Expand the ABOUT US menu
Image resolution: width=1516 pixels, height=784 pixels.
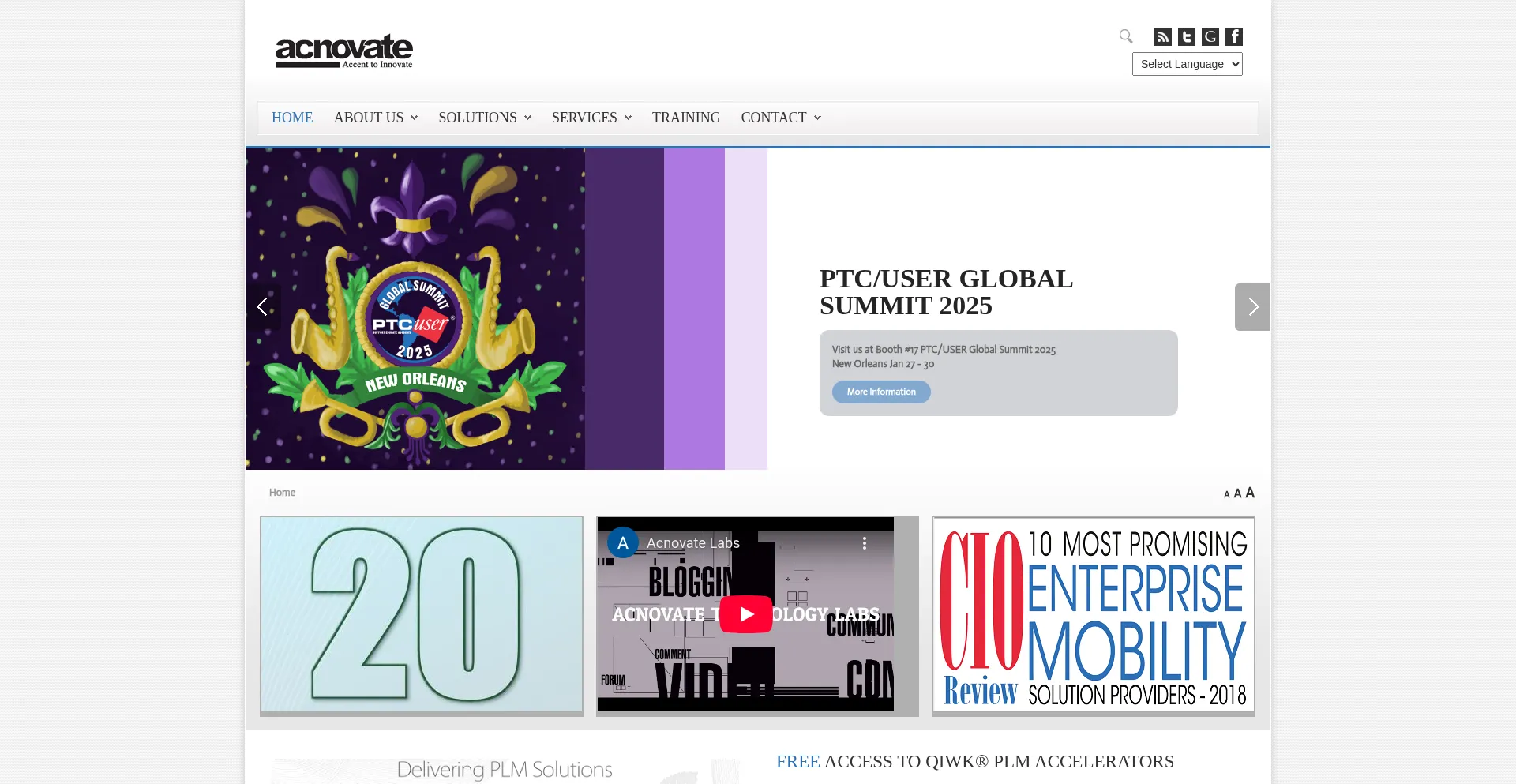tap(375, 118)
